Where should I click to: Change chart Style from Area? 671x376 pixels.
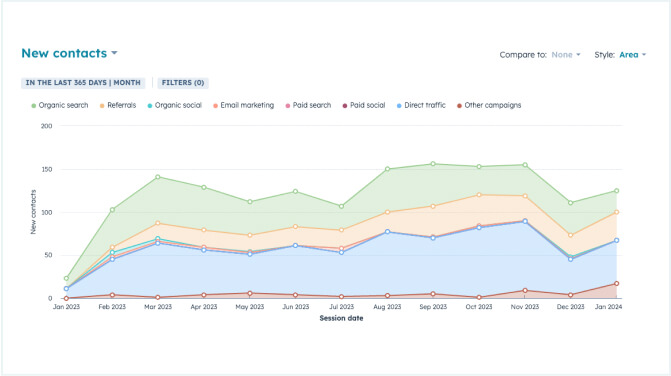pyautogui.click(x=632, y=55)
